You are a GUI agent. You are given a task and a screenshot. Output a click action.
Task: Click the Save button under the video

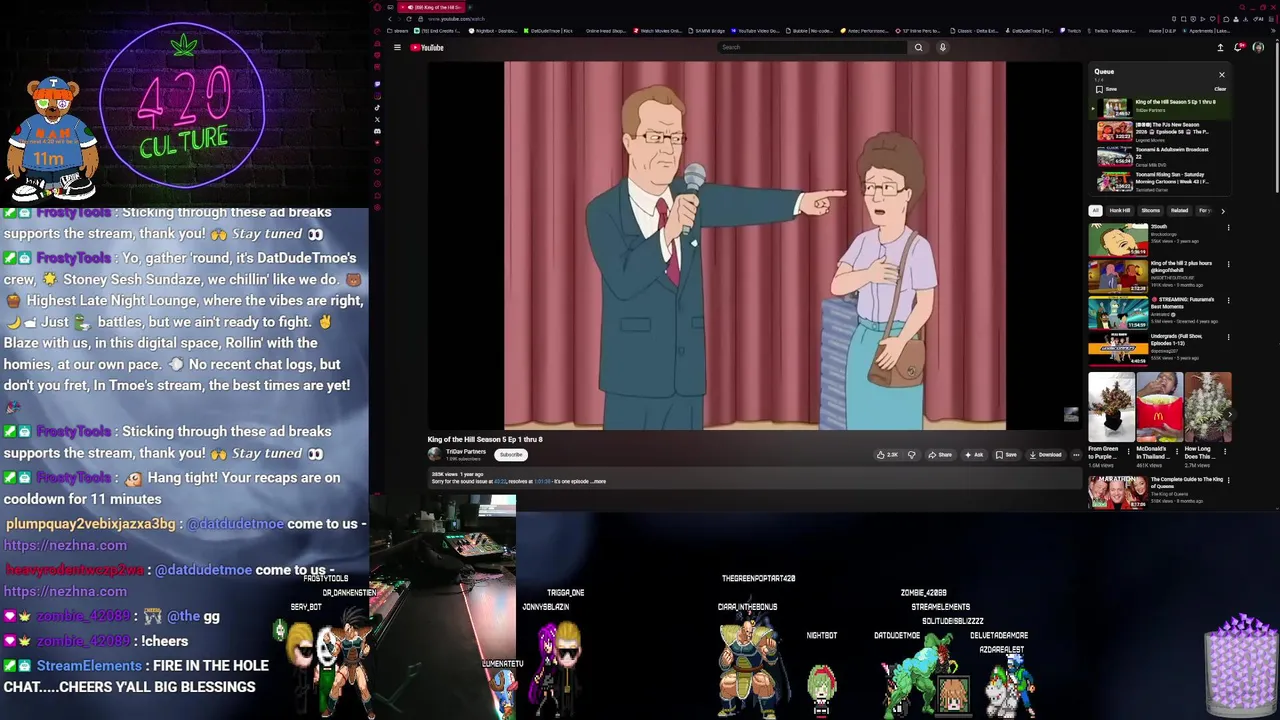pyautogui.click(x=1006, y=455)
